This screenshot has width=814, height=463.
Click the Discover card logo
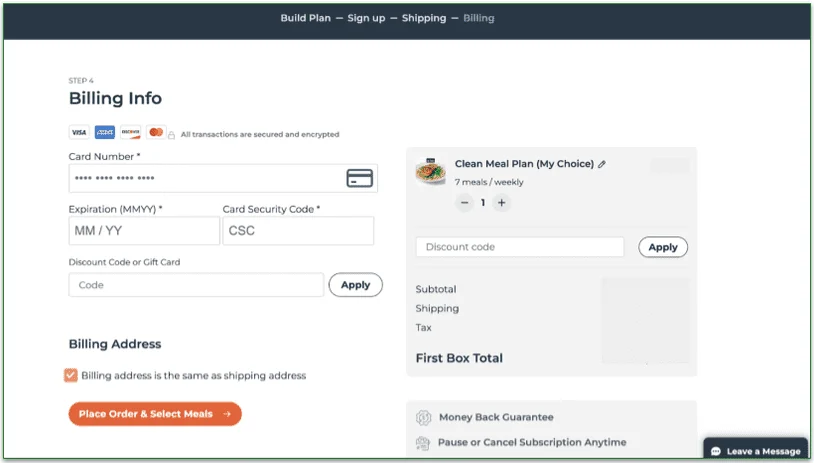click(130, 132)
